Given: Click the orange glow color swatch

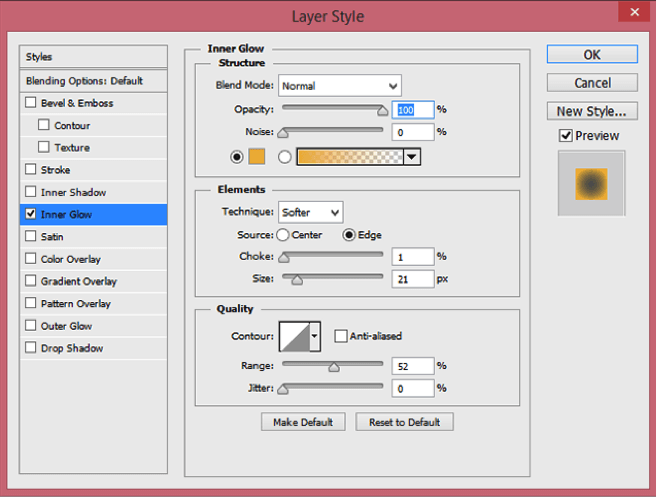Looking at the screenshot, I should [257, 157].
